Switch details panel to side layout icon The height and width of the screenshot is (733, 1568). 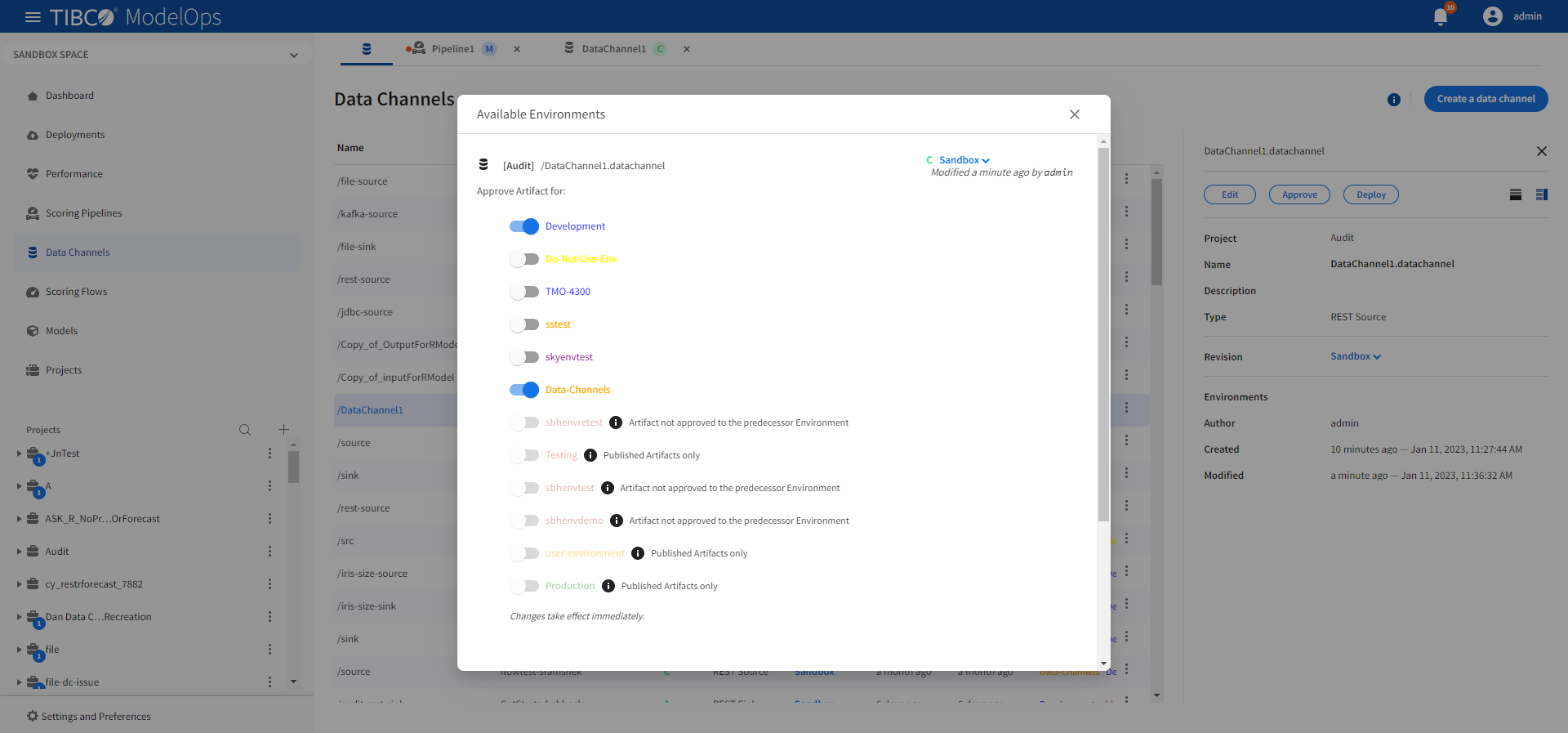[x=1542, y=194]
